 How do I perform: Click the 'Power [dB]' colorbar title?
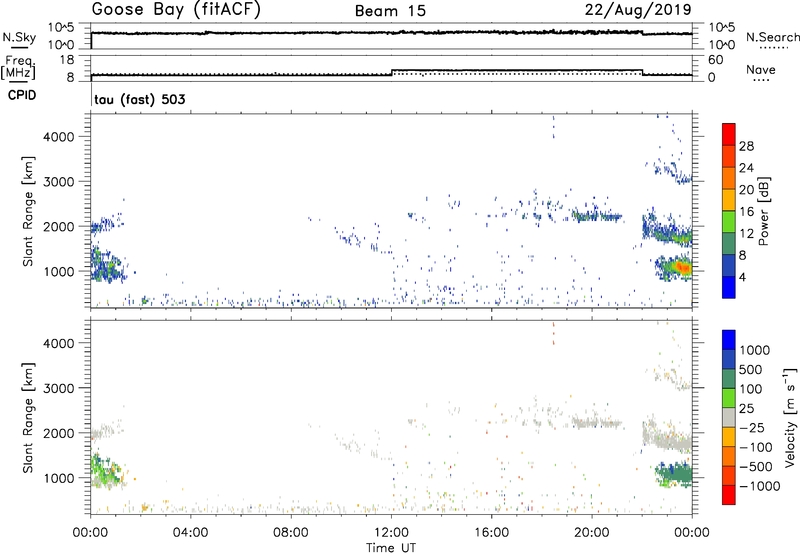[763, 211]
